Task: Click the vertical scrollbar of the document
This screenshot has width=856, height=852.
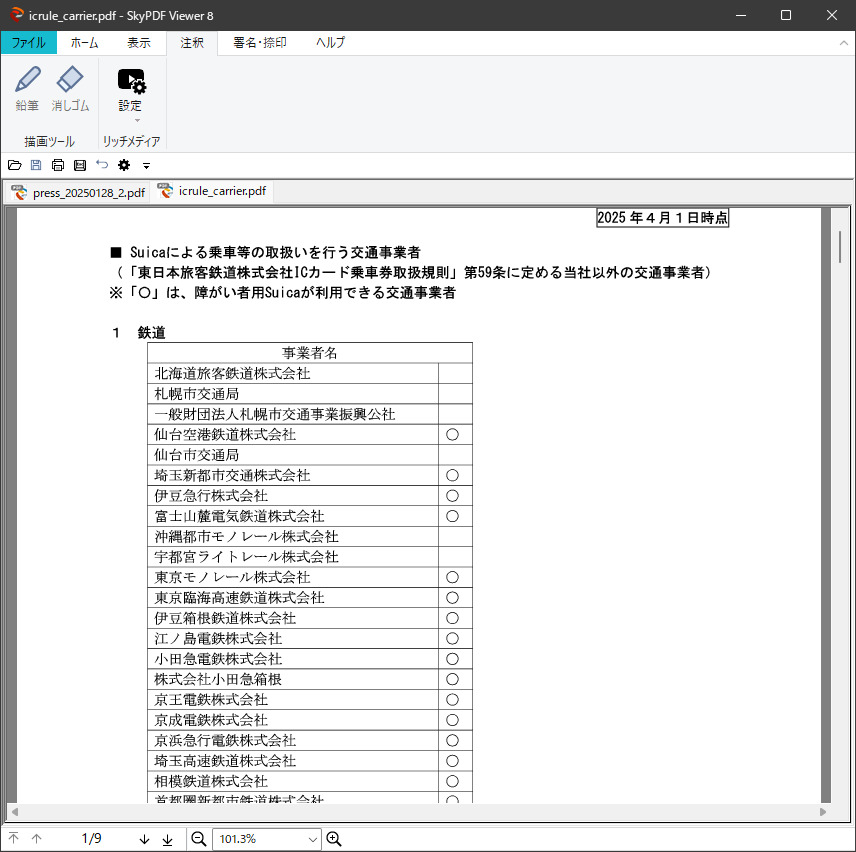Action: [x=840, y=500]
